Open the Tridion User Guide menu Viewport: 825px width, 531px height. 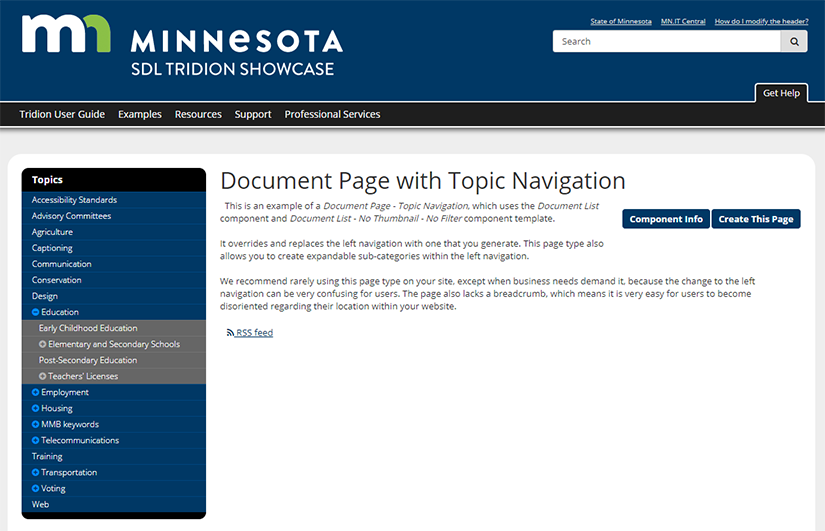[62, 114]
